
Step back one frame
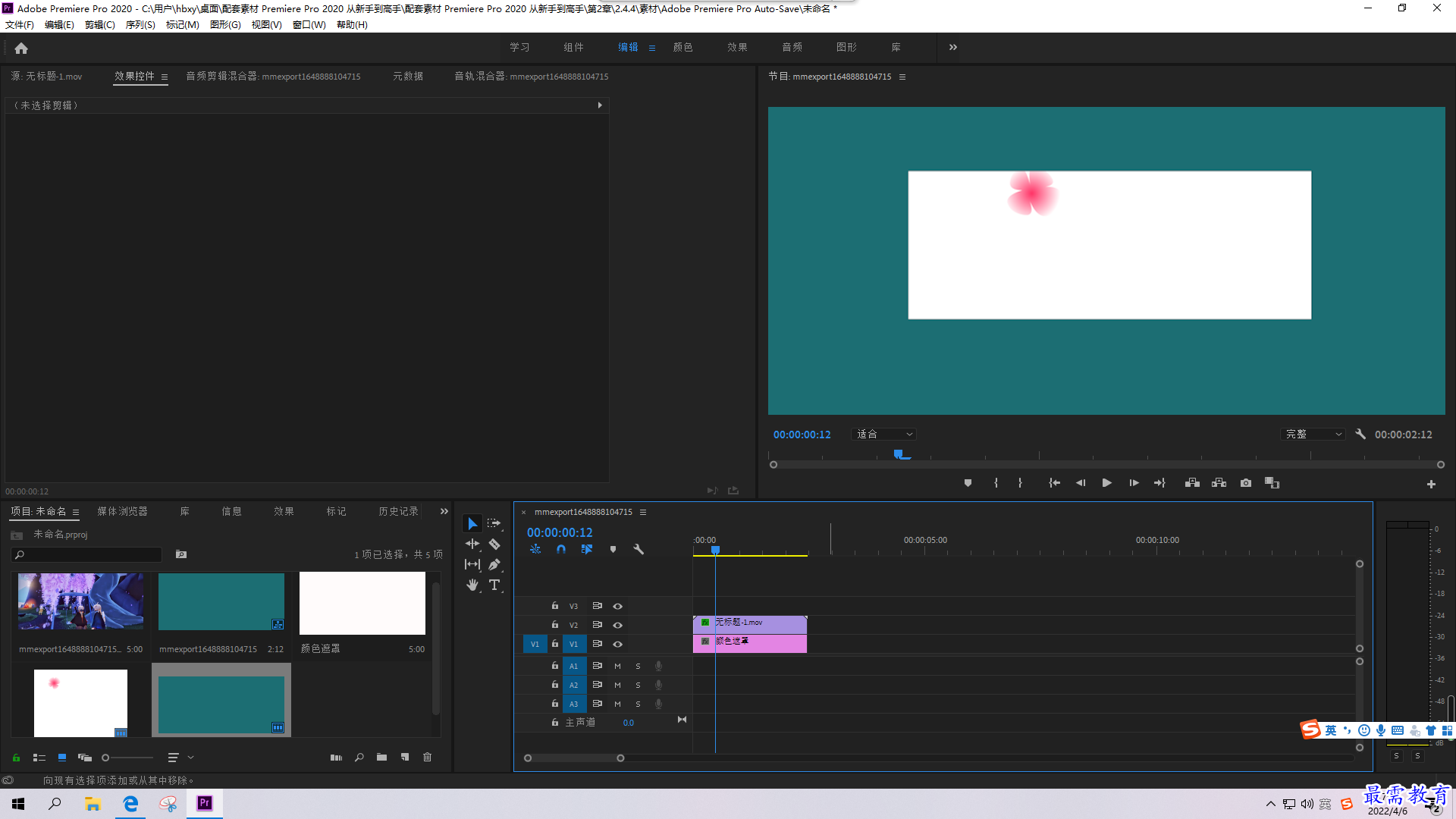[x=1081, y=483]
